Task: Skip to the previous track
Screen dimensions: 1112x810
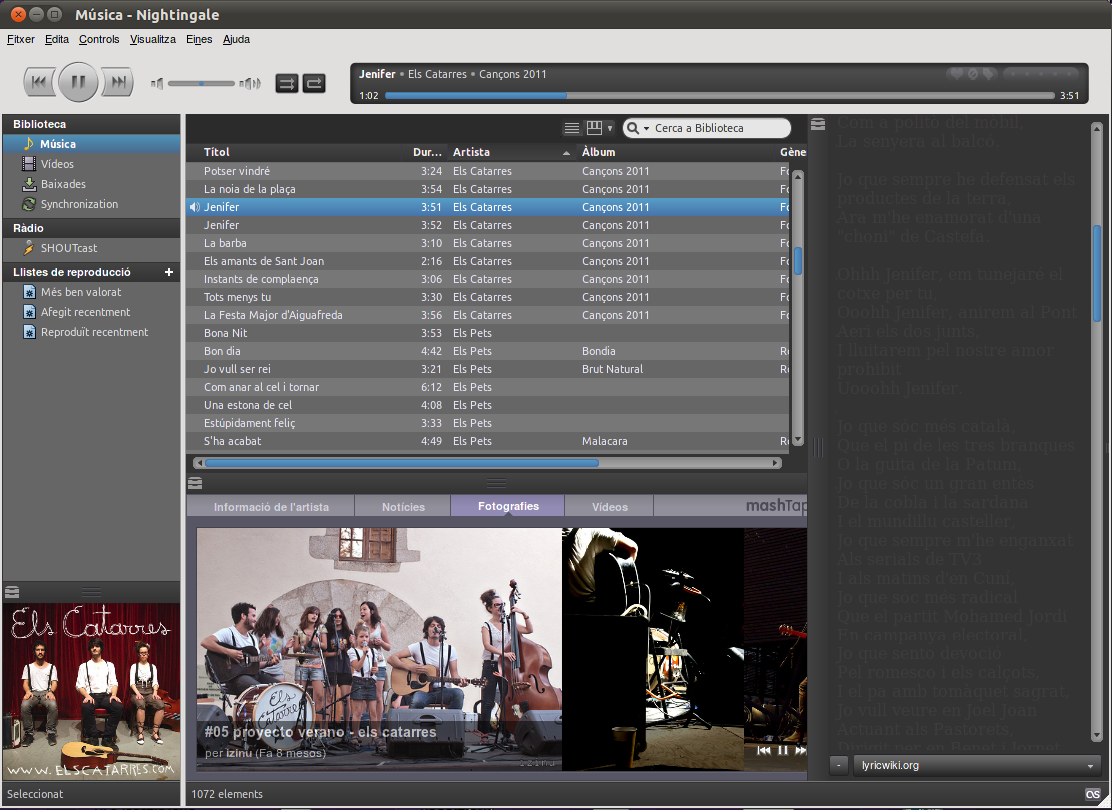Action: point(39,82)
